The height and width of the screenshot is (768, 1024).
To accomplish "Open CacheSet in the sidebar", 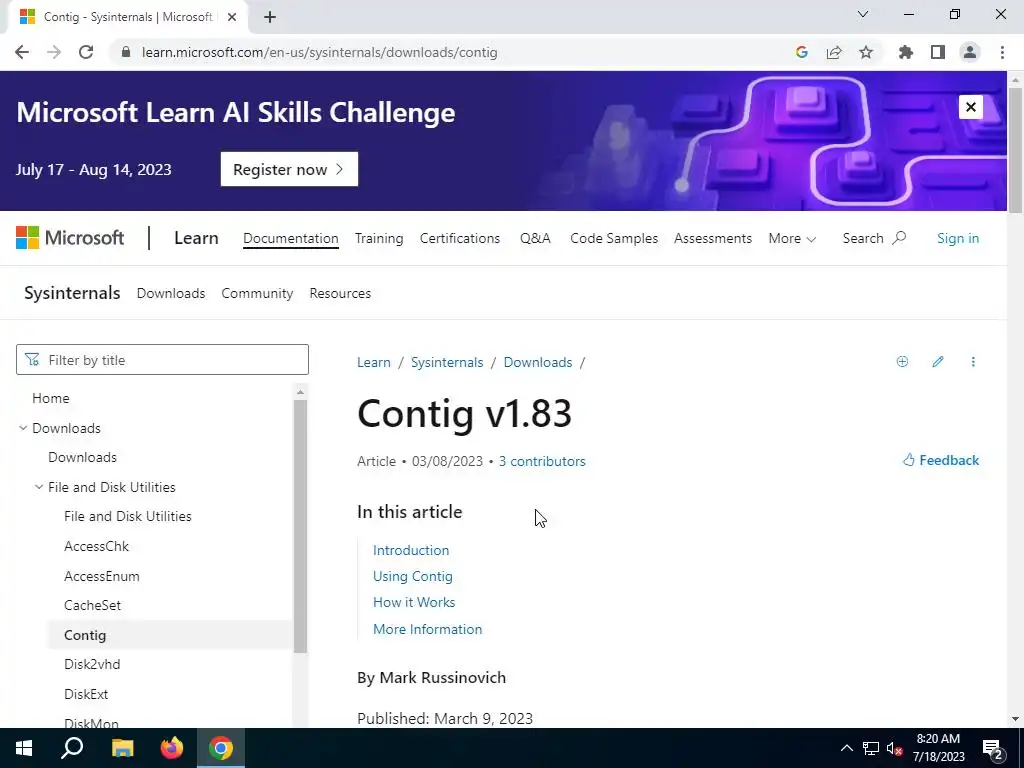I will pos(93,605).
